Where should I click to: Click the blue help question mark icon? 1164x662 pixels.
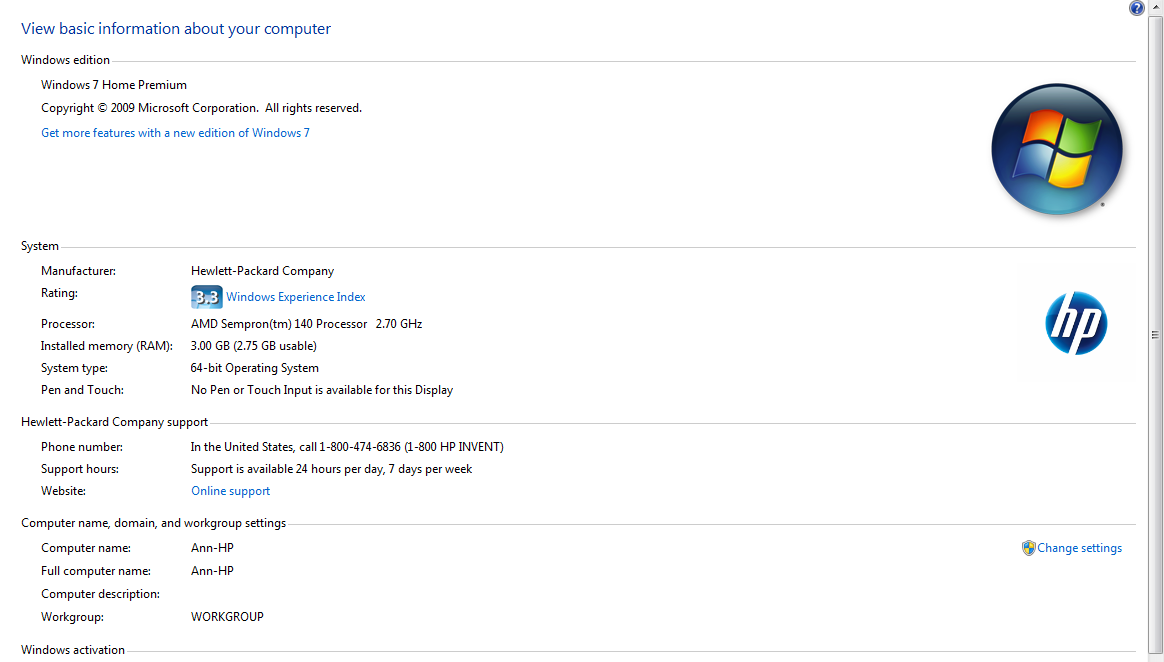[1137, 8]
